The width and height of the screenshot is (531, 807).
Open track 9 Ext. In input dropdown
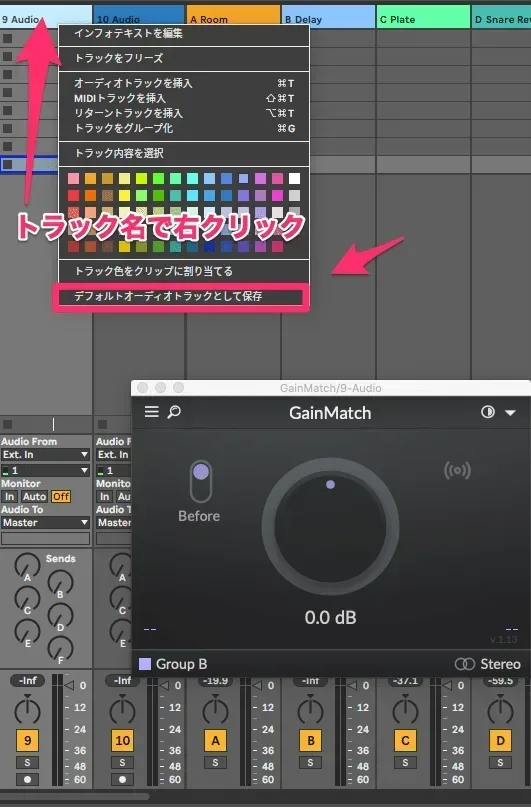tap(45, 455)
